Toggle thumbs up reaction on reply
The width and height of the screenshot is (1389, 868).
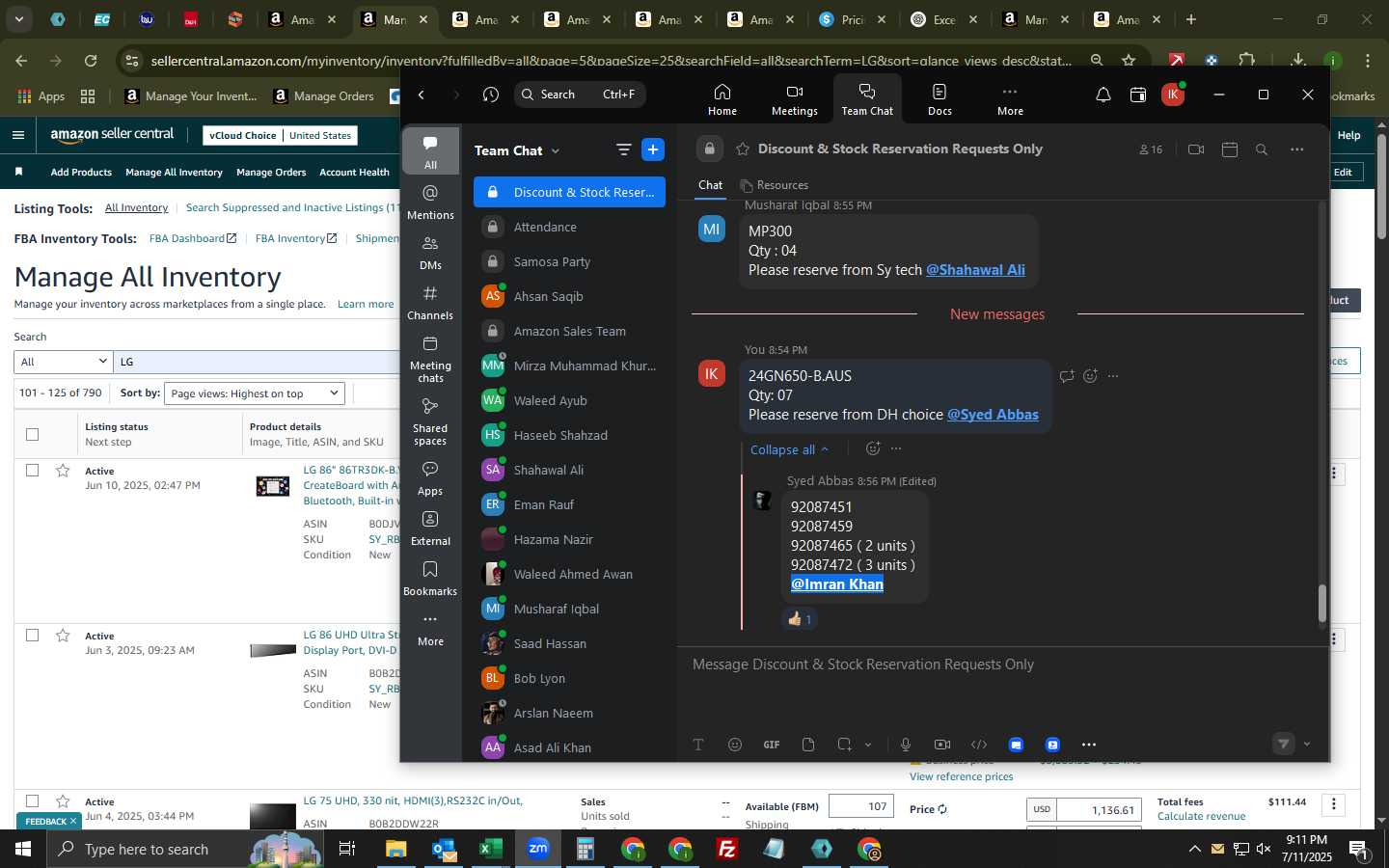point(800,619)
